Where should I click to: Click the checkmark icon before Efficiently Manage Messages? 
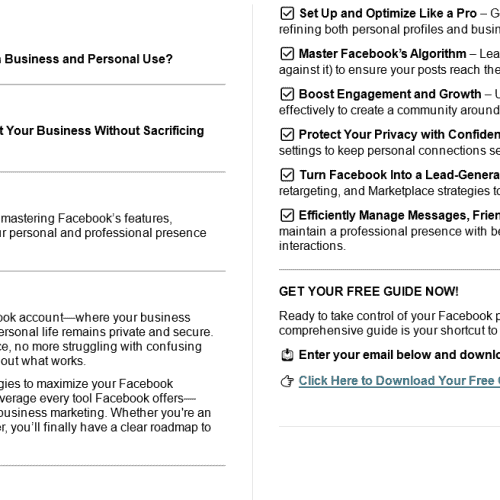tap(287, 215)
